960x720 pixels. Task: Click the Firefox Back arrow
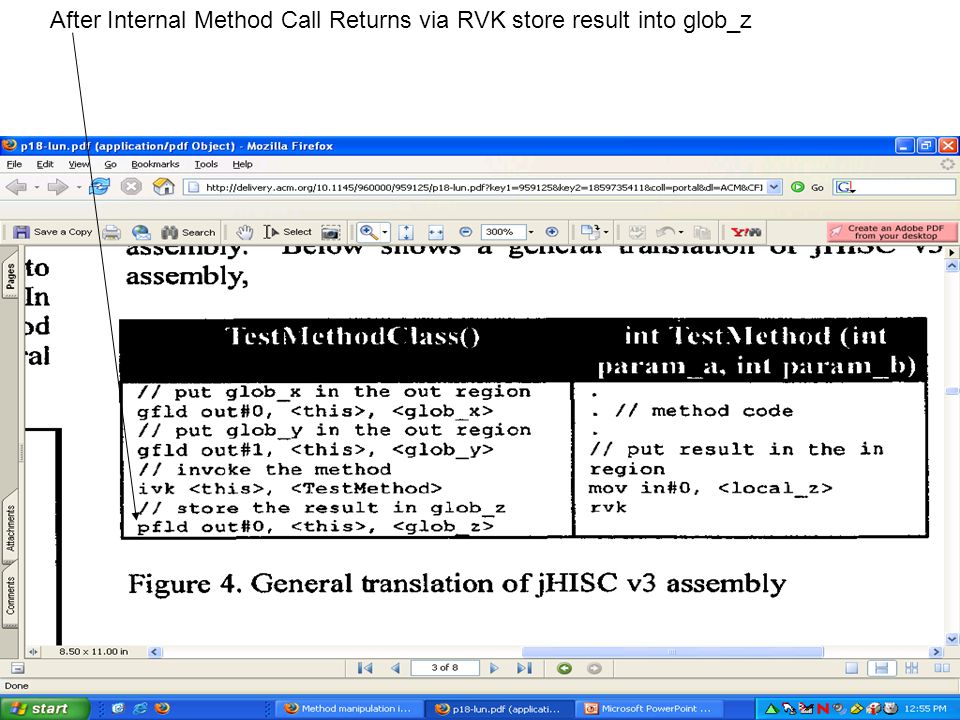point(17,187)
